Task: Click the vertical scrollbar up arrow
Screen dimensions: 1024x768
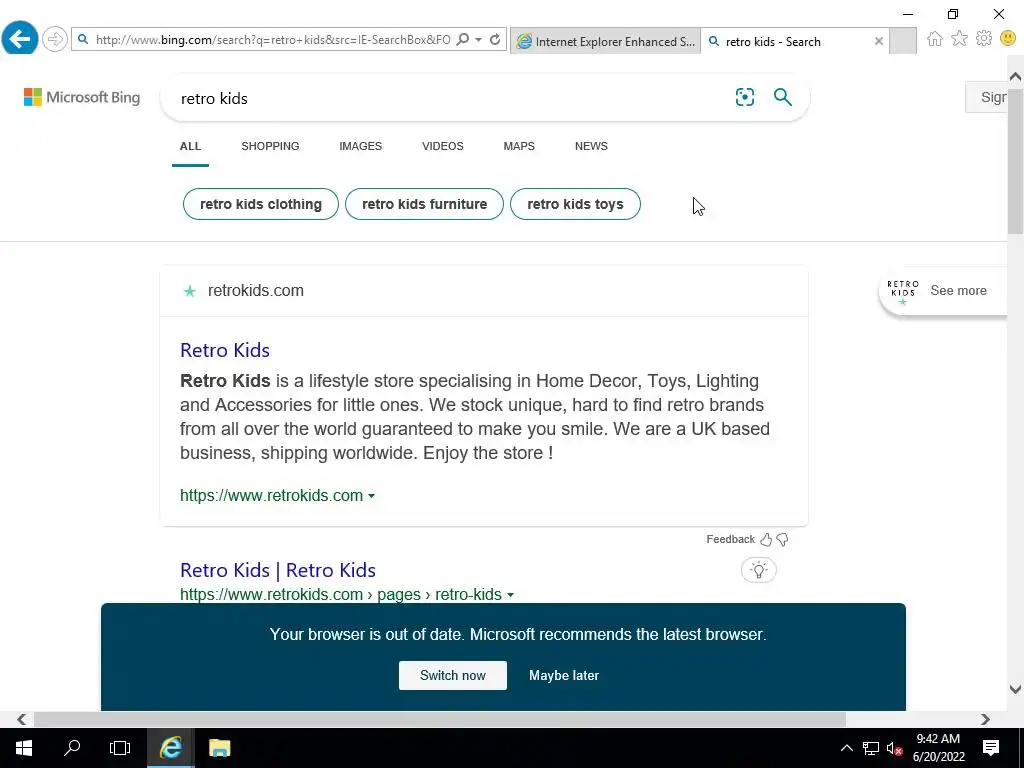Action: pyautogui.click(x=1015, y=77)
